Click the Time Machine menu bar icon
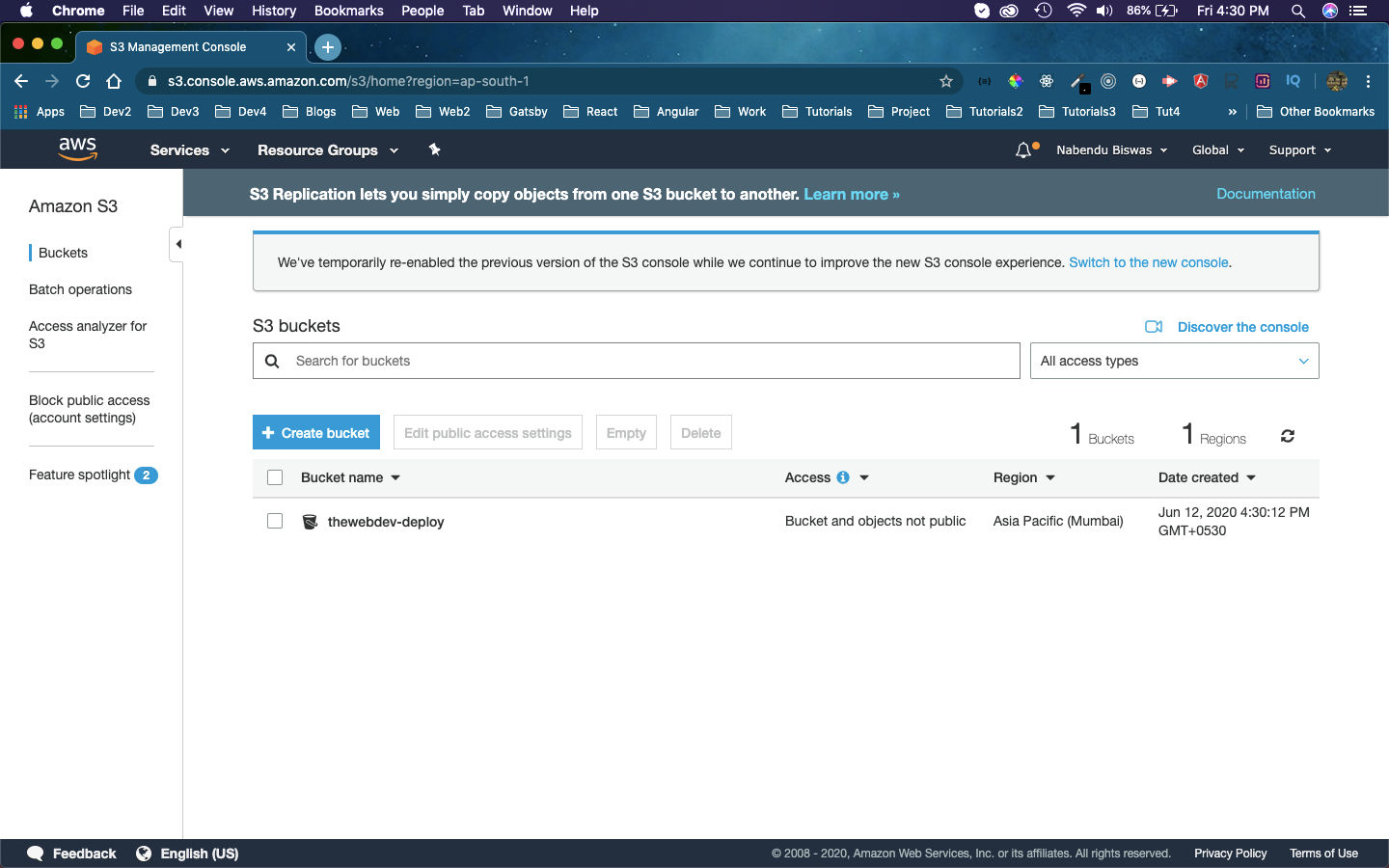This screenshot has width=1389, height=868. (x=1043, y=11)
